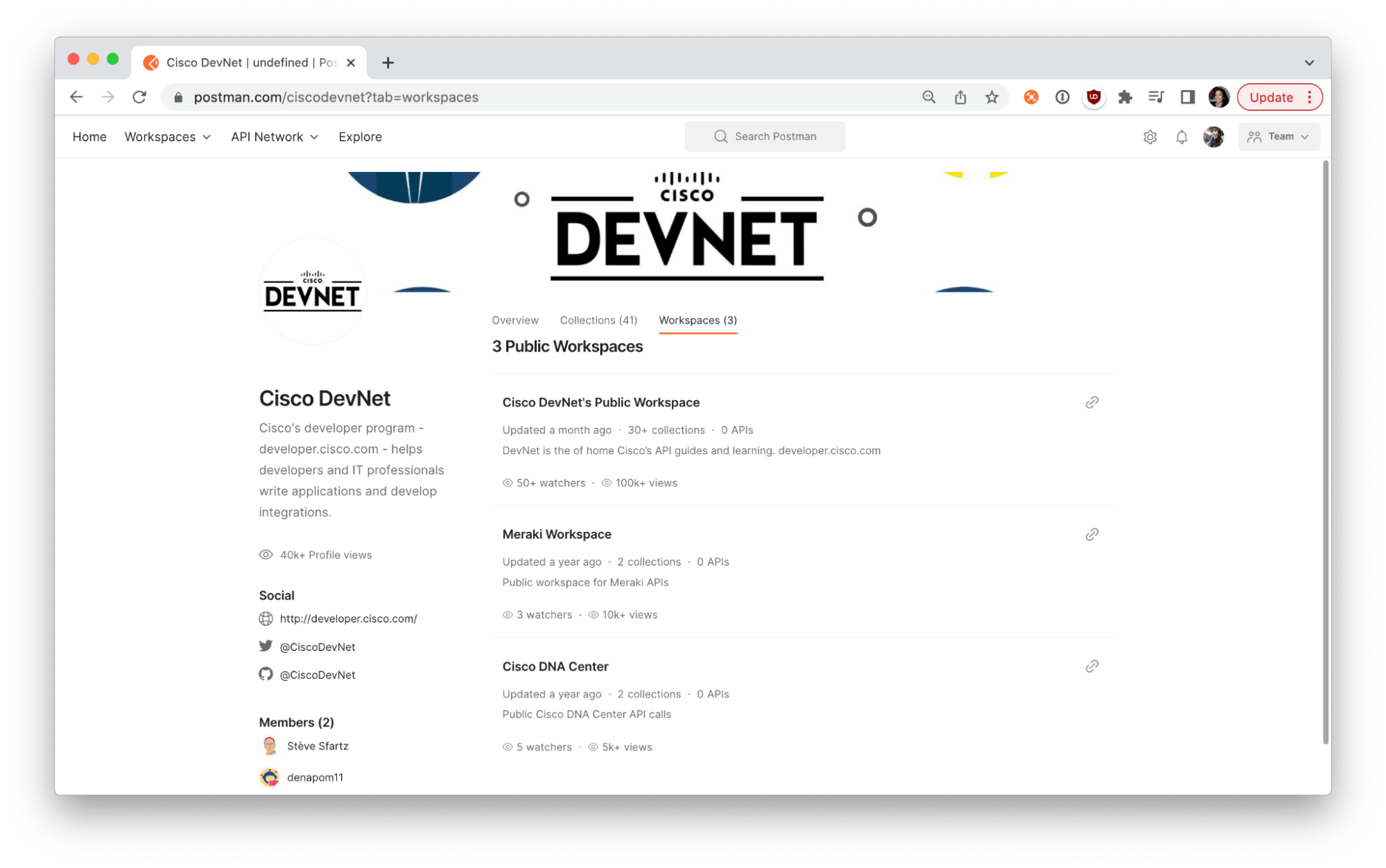Open the Explore nav item
This screenshot has width=1386, height=868.
360,137
